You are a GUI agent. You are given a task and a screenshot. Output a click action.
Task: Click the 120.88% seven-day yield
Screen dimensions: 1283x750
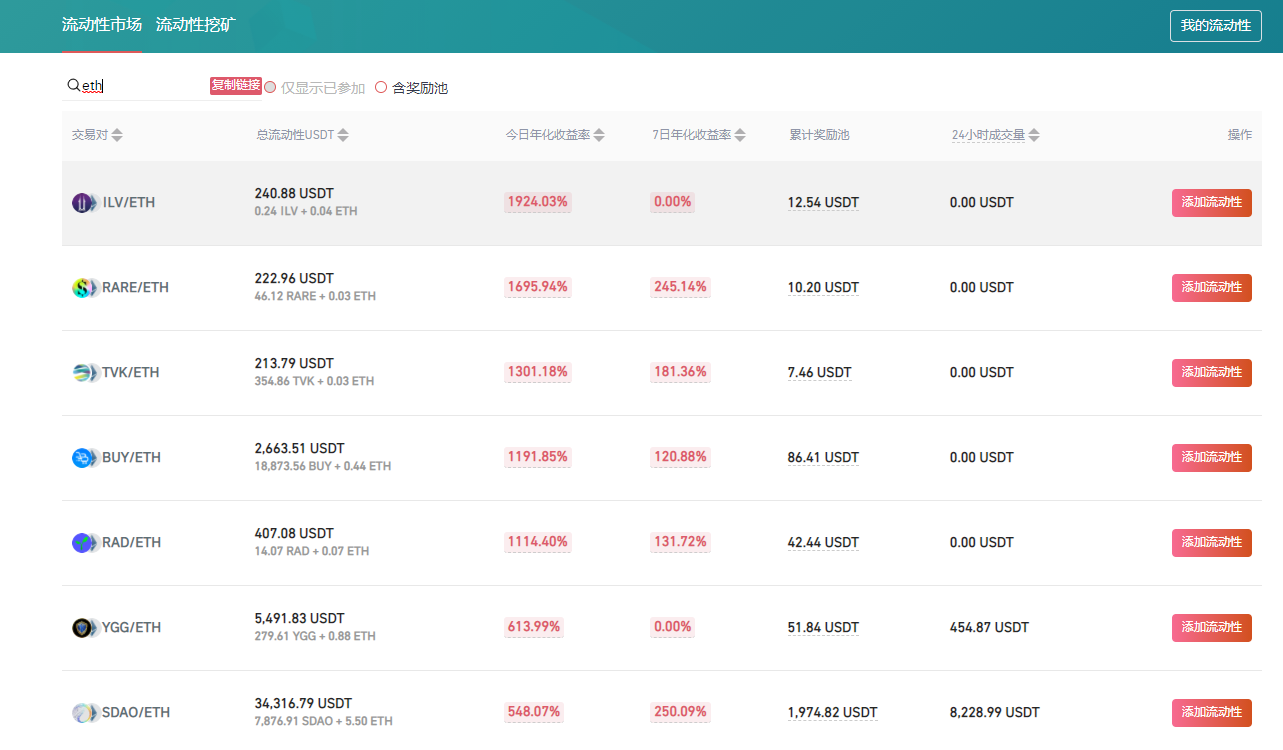(x=680, y=457)
